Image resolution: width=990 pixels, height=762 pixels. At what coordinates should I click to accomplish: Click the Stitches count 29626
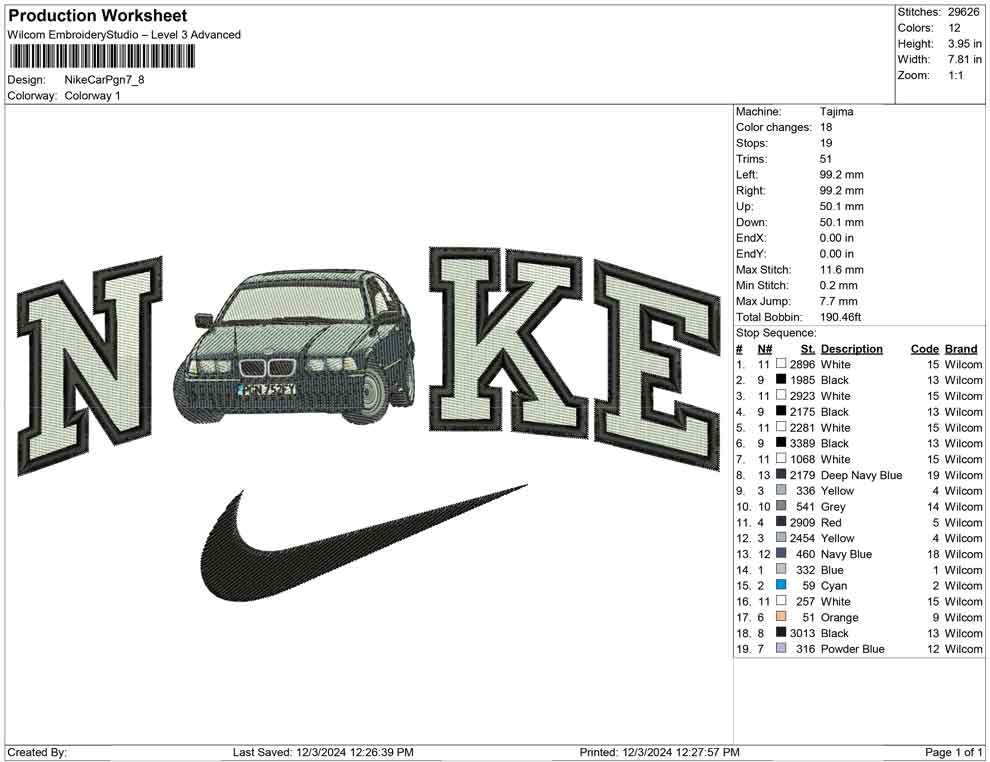click(963, 12)
